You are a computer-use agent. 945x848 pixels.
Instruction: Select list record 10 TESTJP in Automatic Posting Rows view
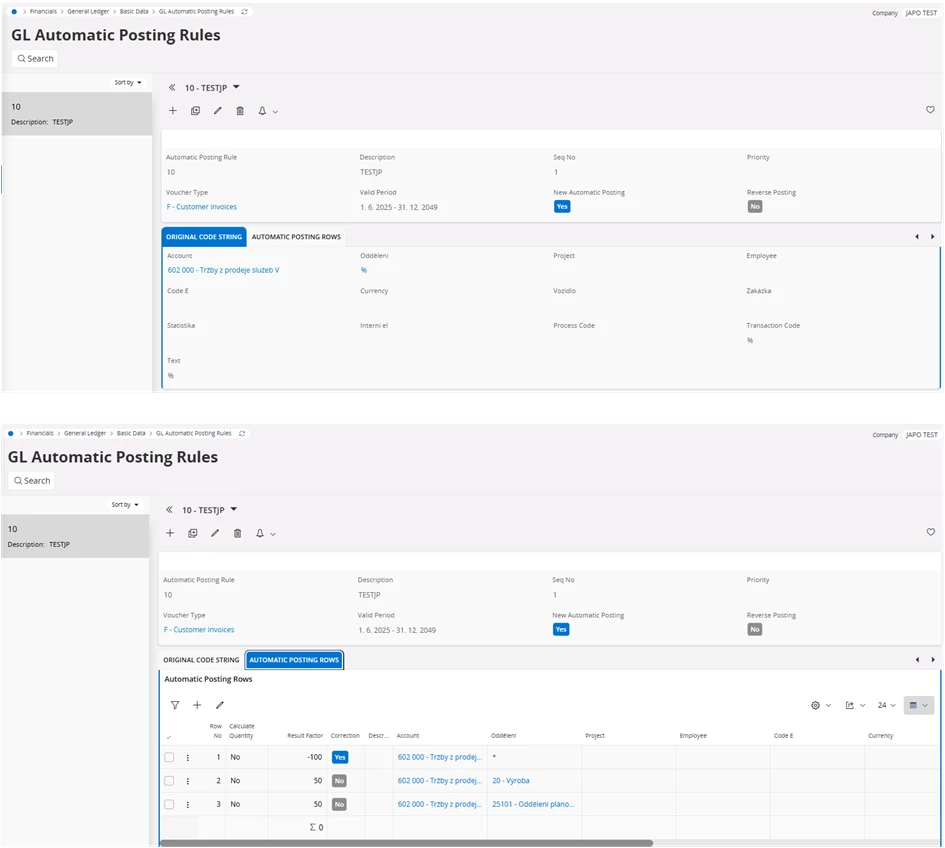pos(75,536)
